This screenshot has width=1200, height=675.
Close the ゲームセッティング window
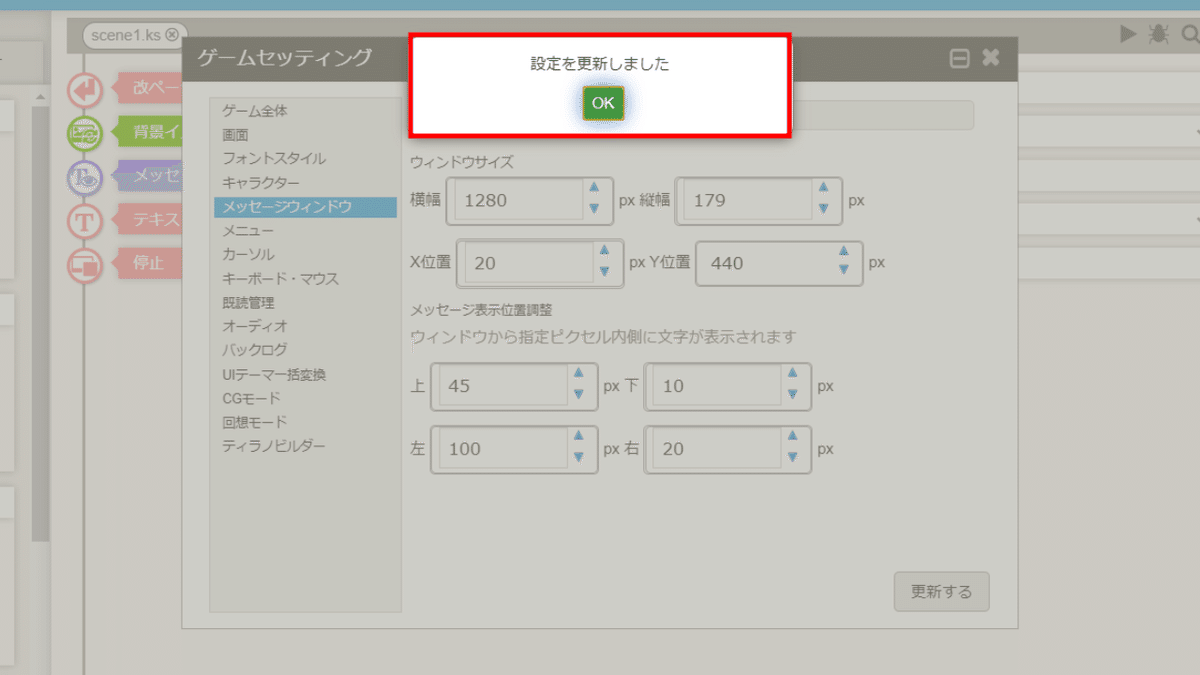(x=990, y=58)
